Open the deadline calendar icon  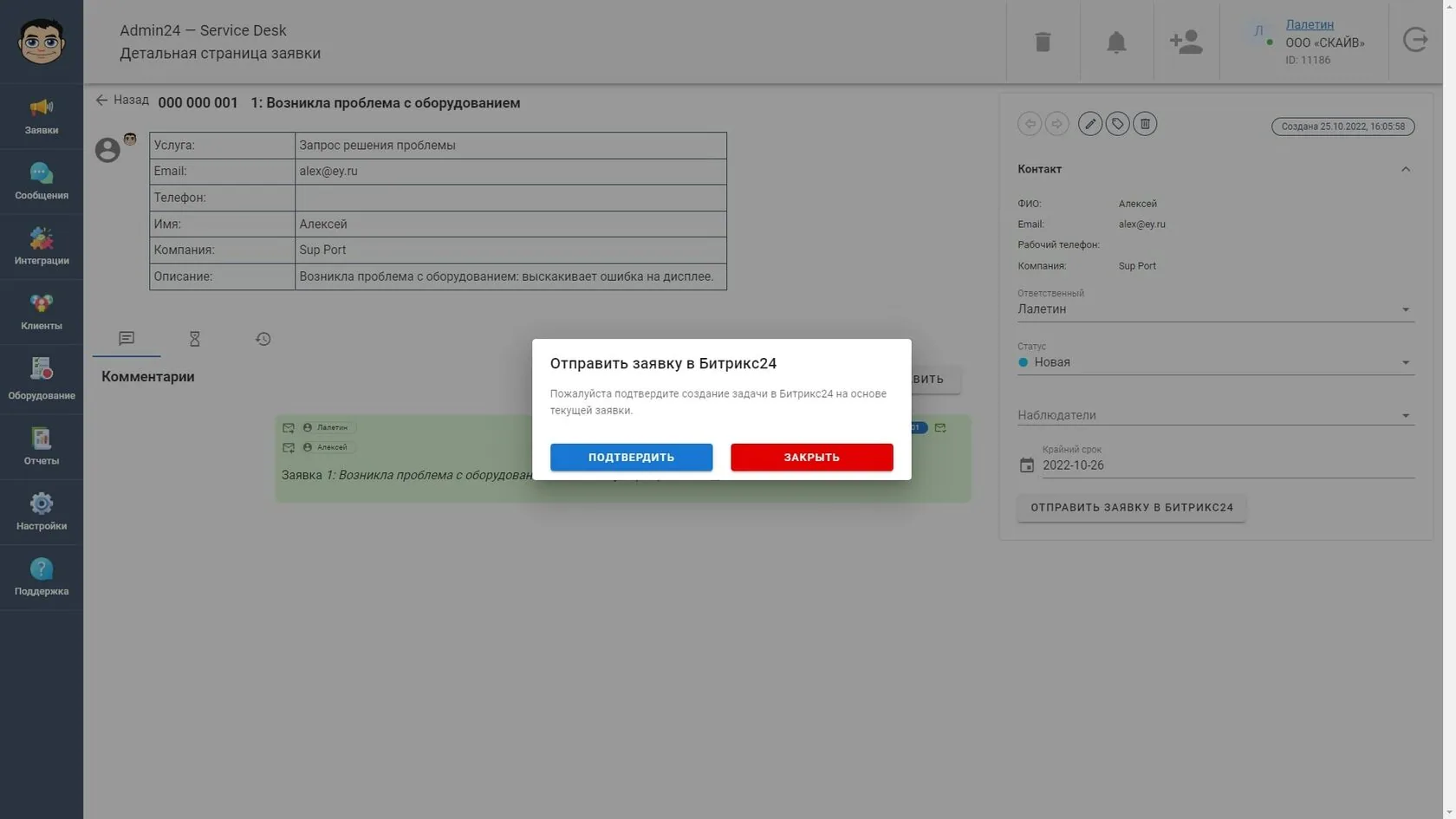[x=1026, y=465]
